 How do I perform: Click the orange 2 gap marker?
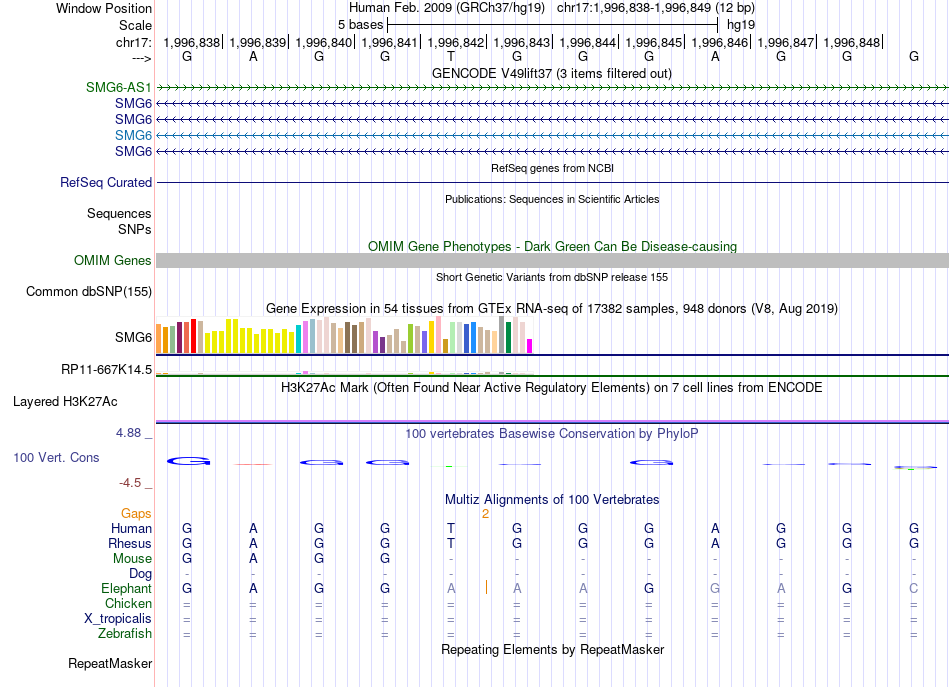[x=485, y=514]
